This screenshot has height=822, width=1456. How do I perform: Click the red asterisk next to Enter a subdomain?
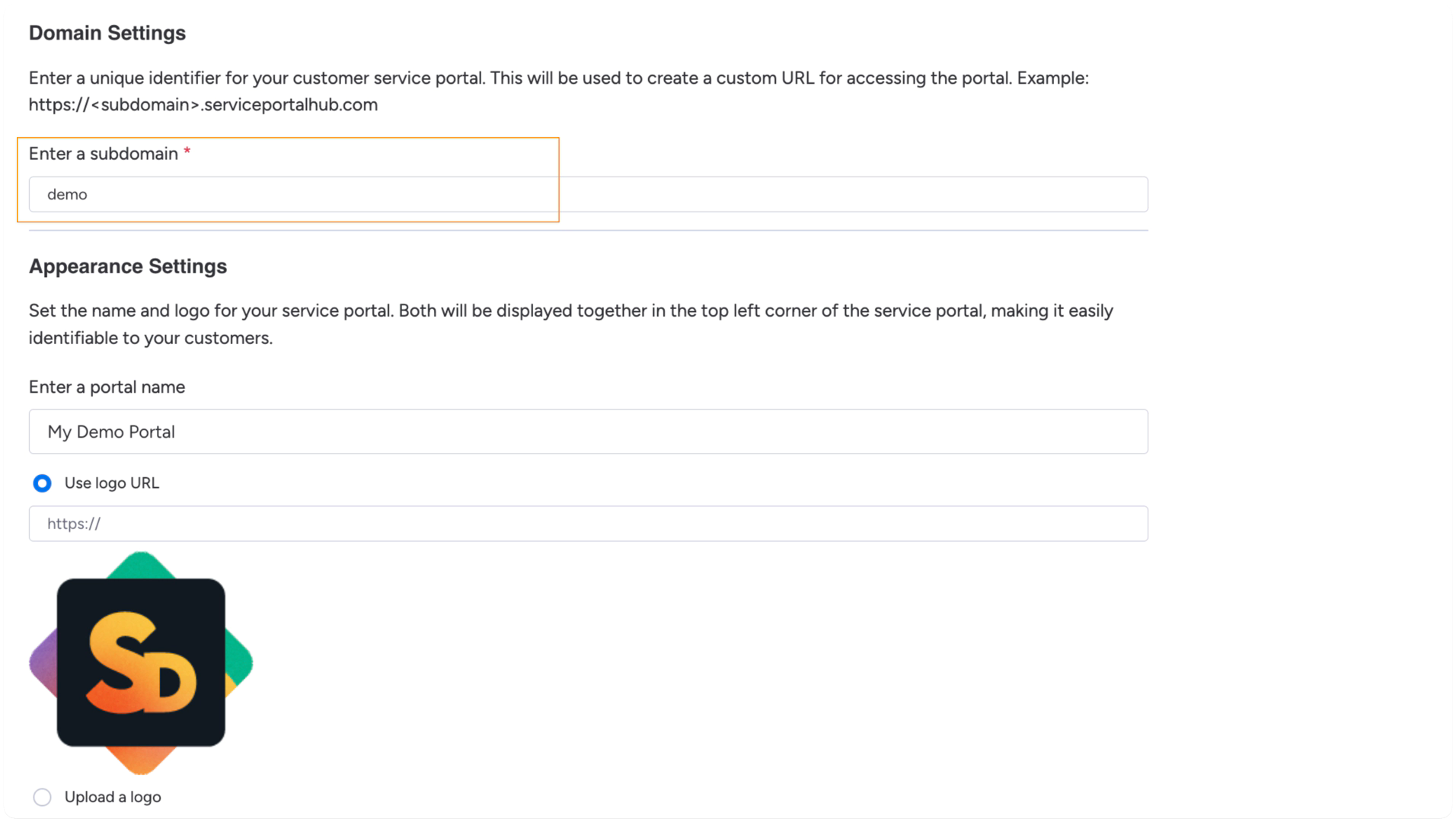187,152
